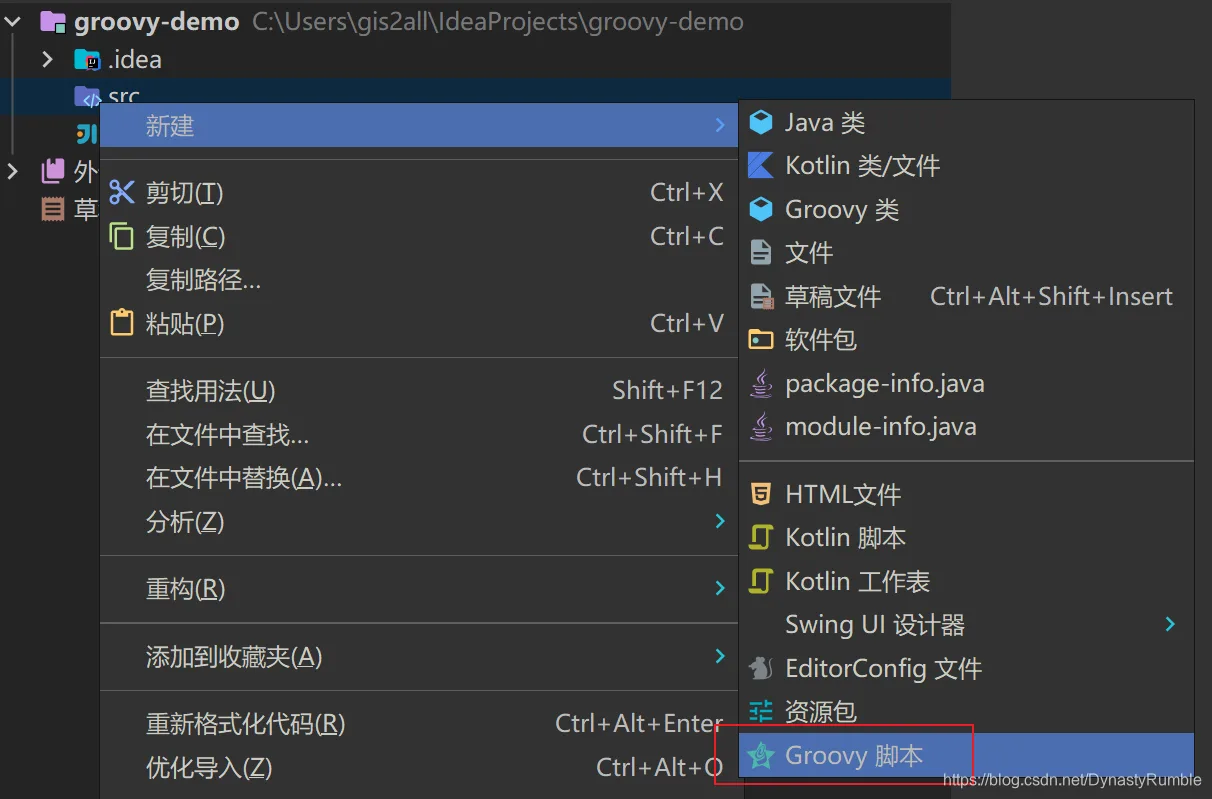Select 复制路径... menu entry
1212x799 pixels.
418,280
